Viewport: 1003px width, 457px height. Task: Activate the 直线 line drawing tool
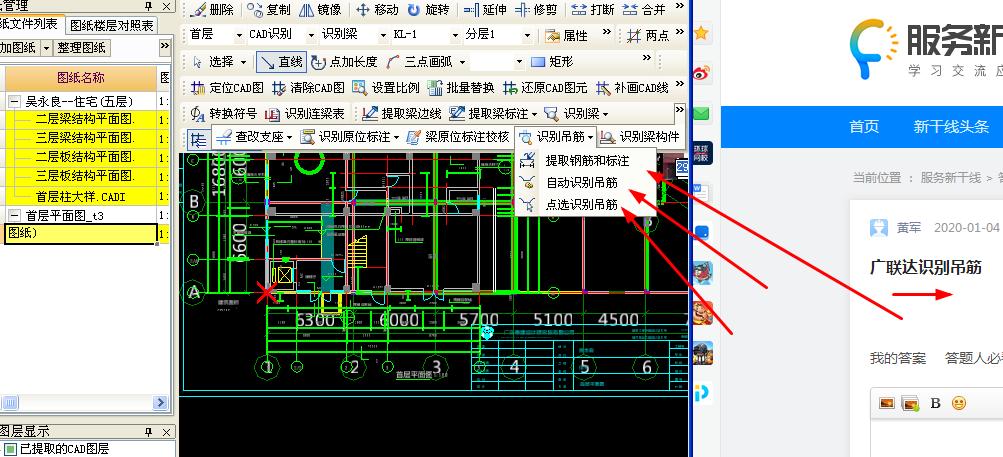(x=281, y=61)
